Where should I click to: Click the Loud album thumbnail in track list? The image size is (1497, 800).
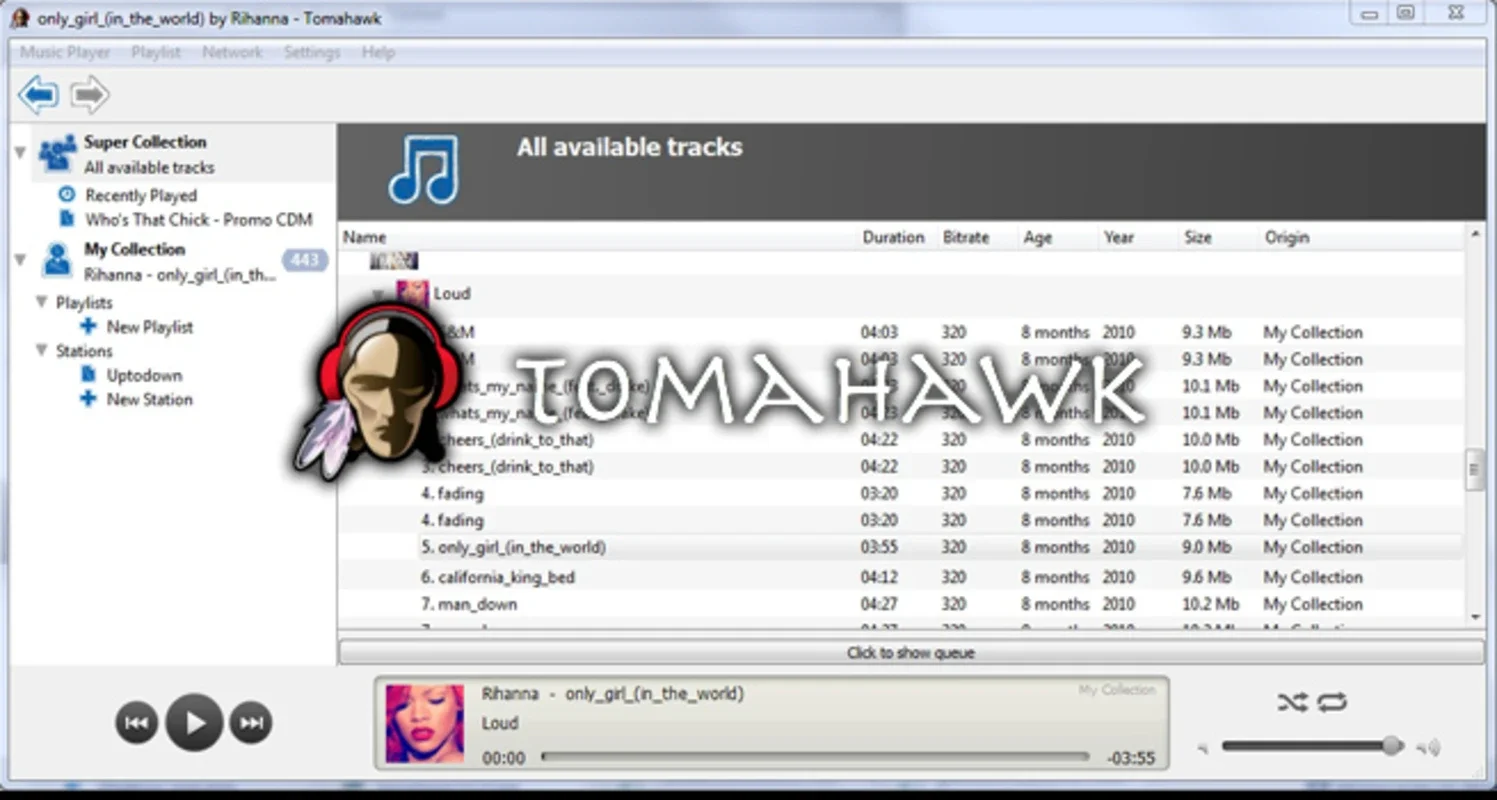click(412, 293)
